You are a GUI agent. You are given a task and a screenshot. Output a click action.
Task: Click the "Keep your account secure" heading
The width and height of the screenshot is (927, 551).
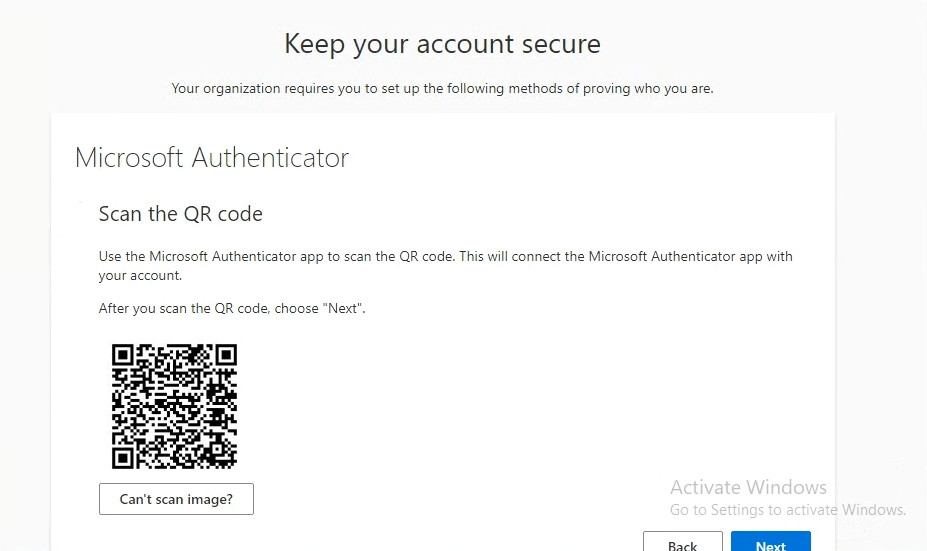pyautogui.click(x=442, y=44)
